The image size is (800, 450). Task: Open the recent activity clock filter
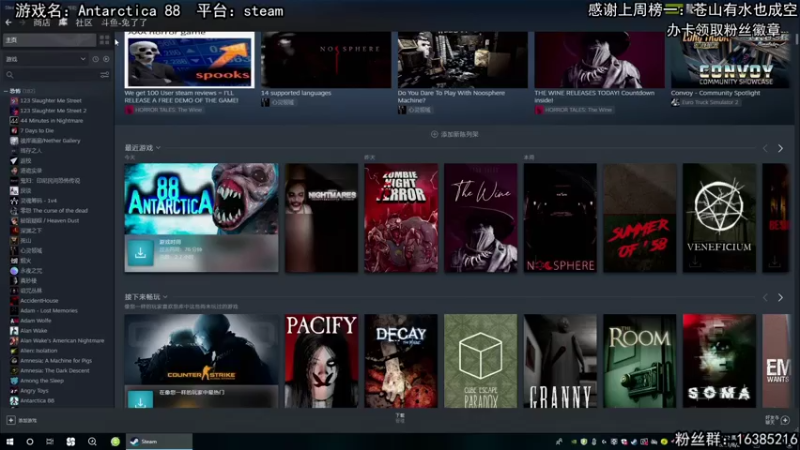pos(95,59)
